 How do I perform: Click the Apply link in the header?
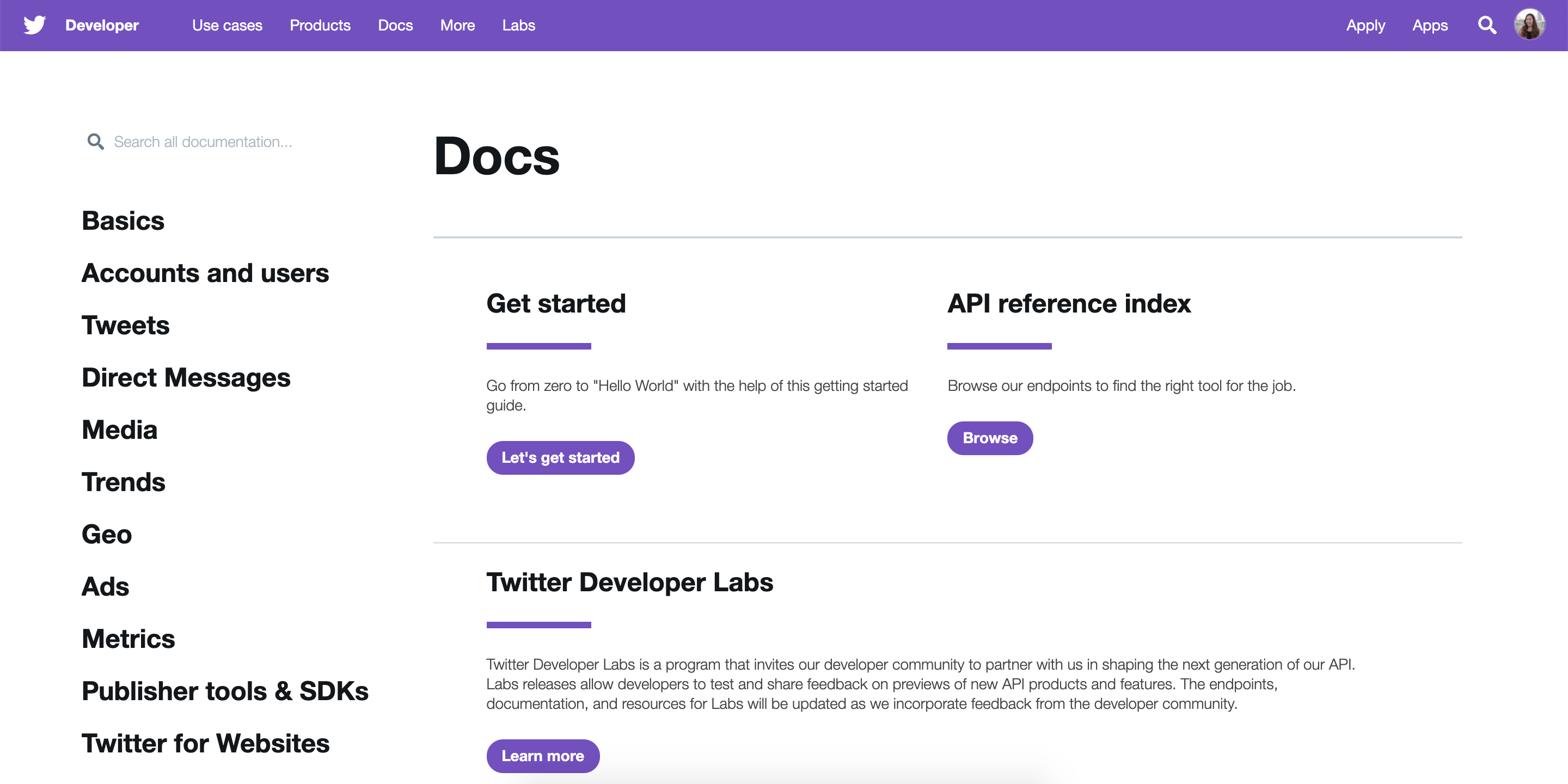coord(1365,25)
